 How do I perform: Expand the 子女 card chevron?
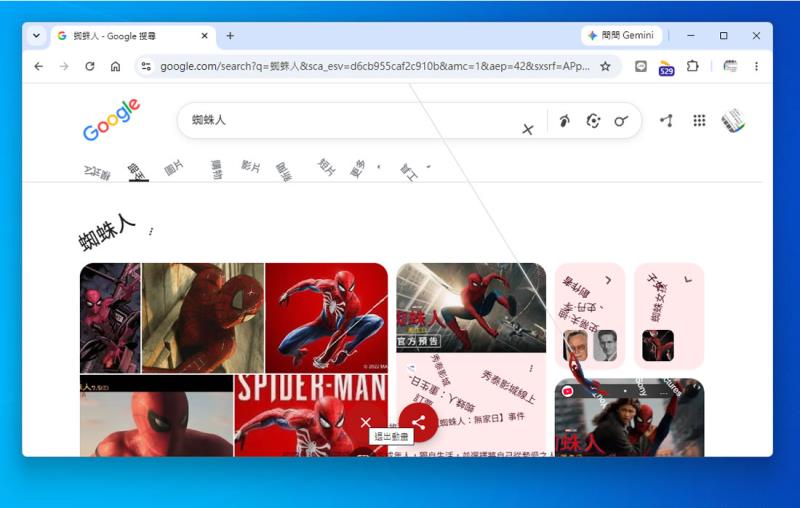click(688, 279)
